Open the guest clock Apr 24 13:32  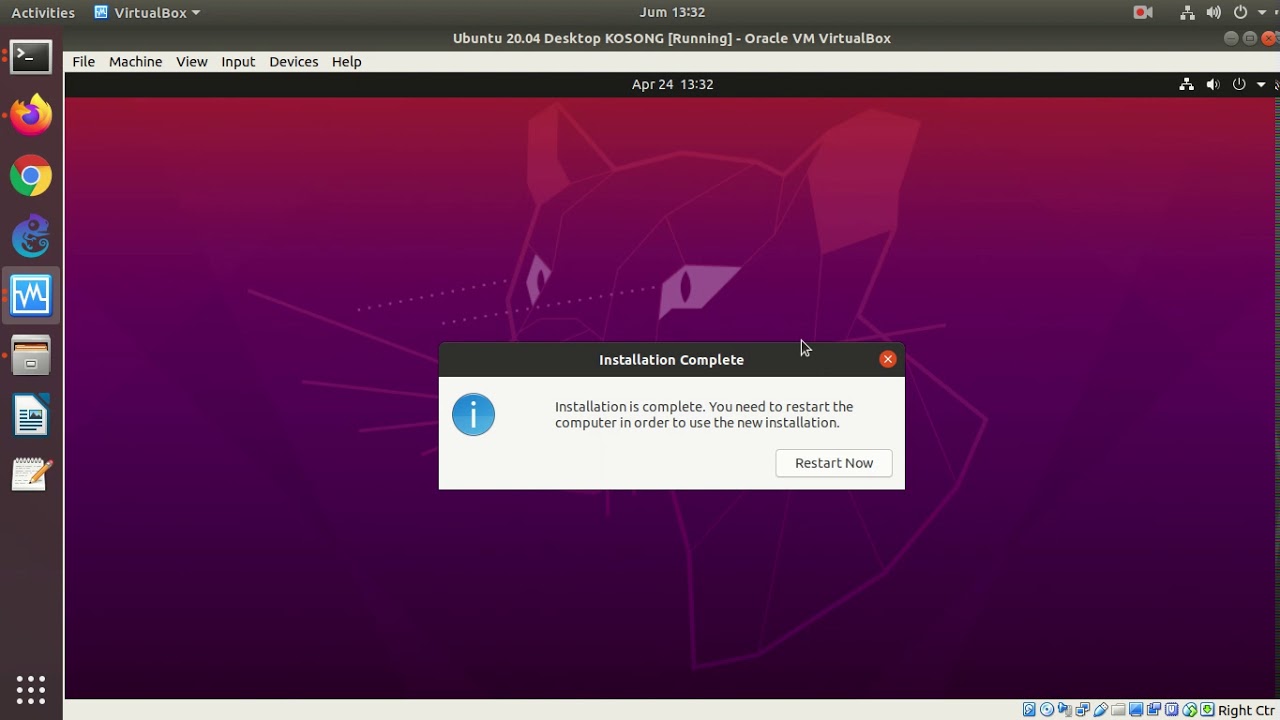(673, 85)
